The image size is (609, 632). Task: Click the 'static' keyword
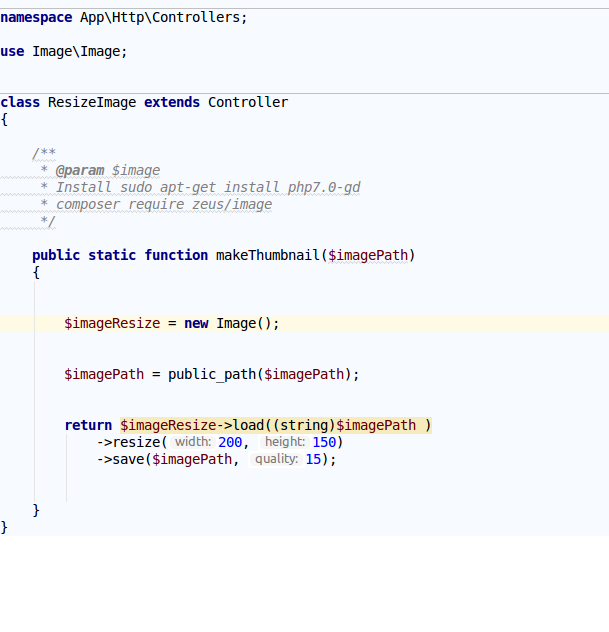tap(112, 255)
